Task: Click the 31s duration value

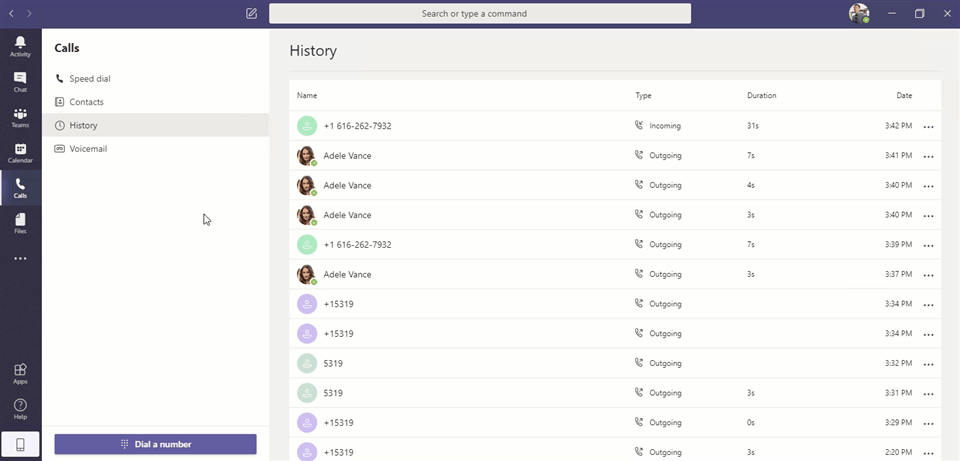Action: 752,126
